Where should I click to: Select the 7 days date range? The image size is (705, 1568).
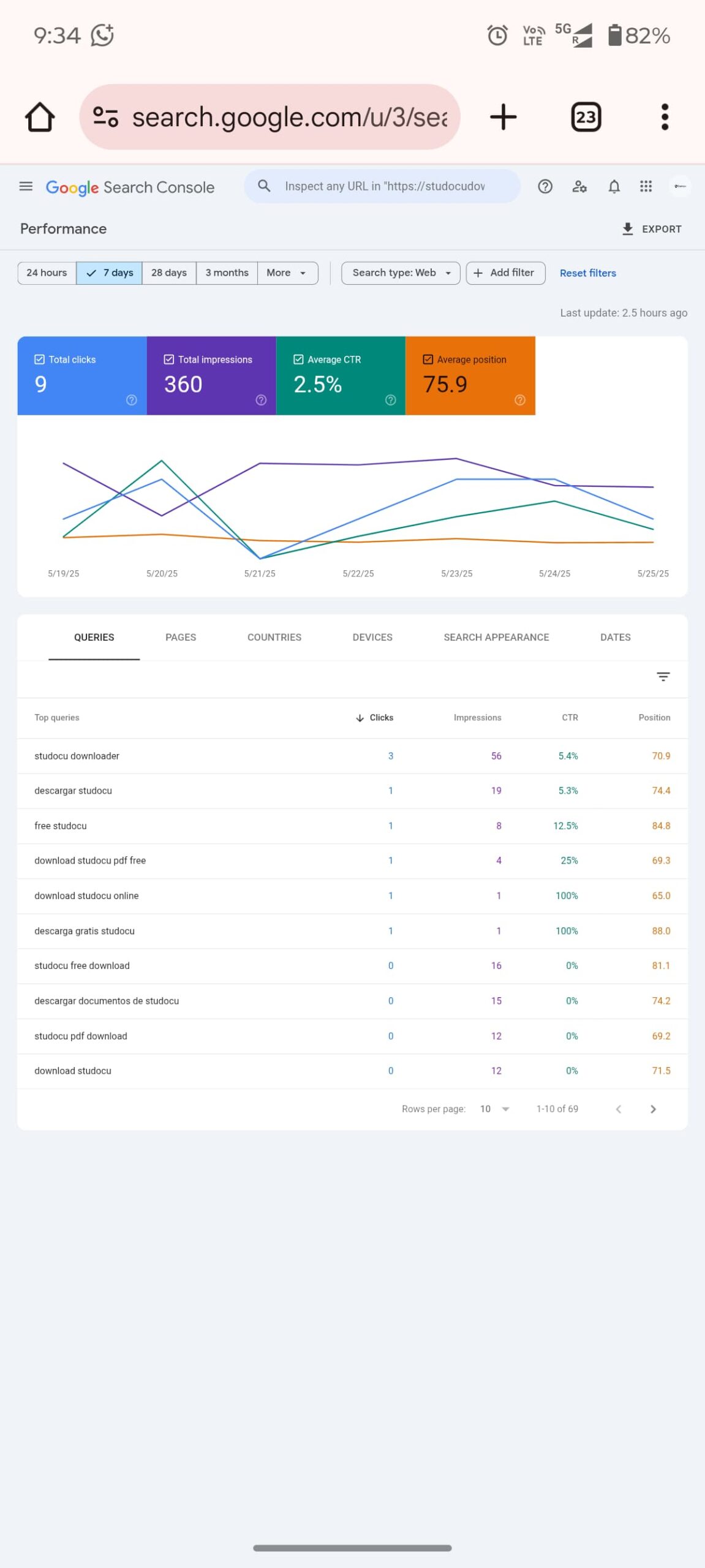tap(110, 273)
